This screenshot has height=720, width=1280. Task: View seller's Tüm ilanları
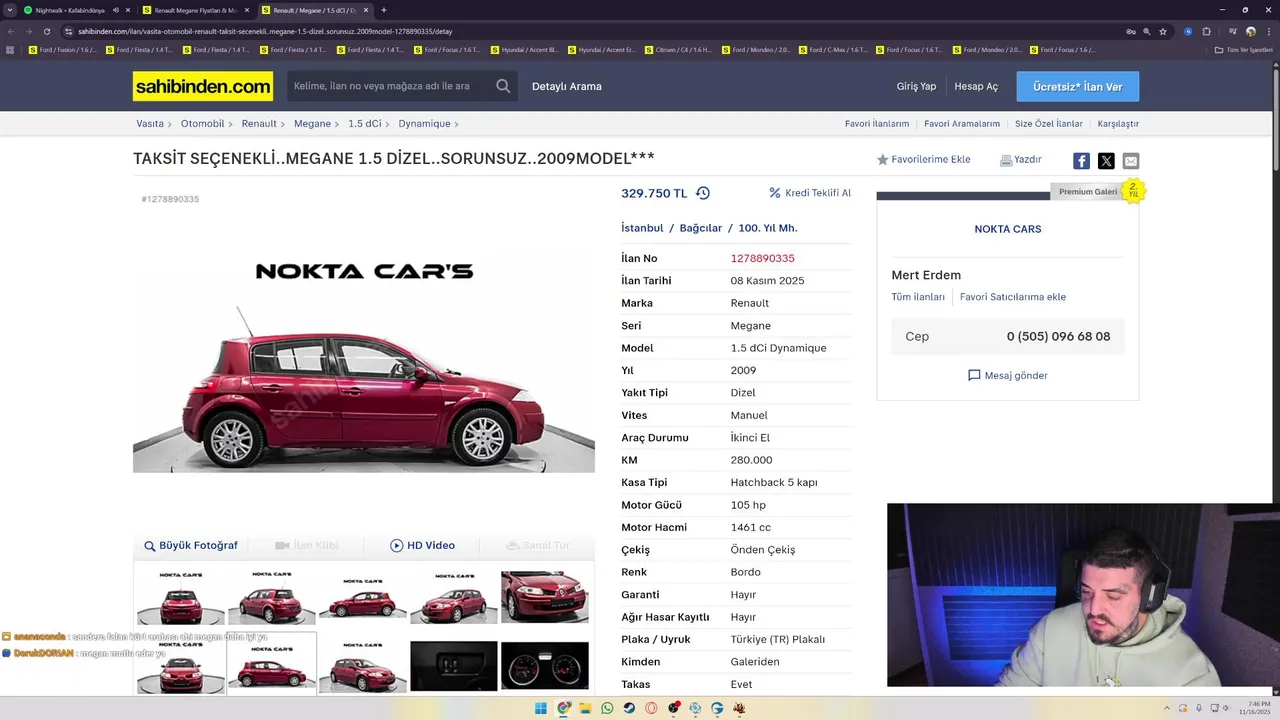pos(918,297)
